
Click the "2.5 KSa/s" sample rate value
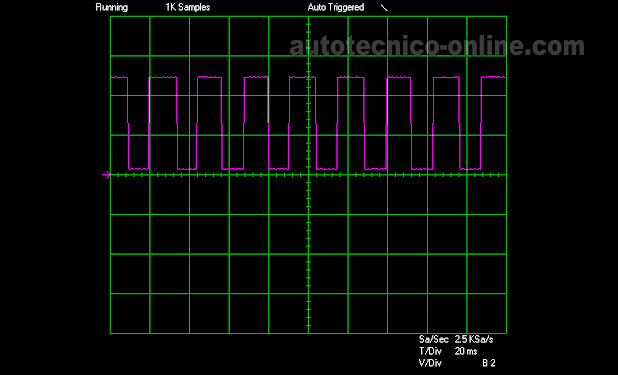tap(474, 339)
